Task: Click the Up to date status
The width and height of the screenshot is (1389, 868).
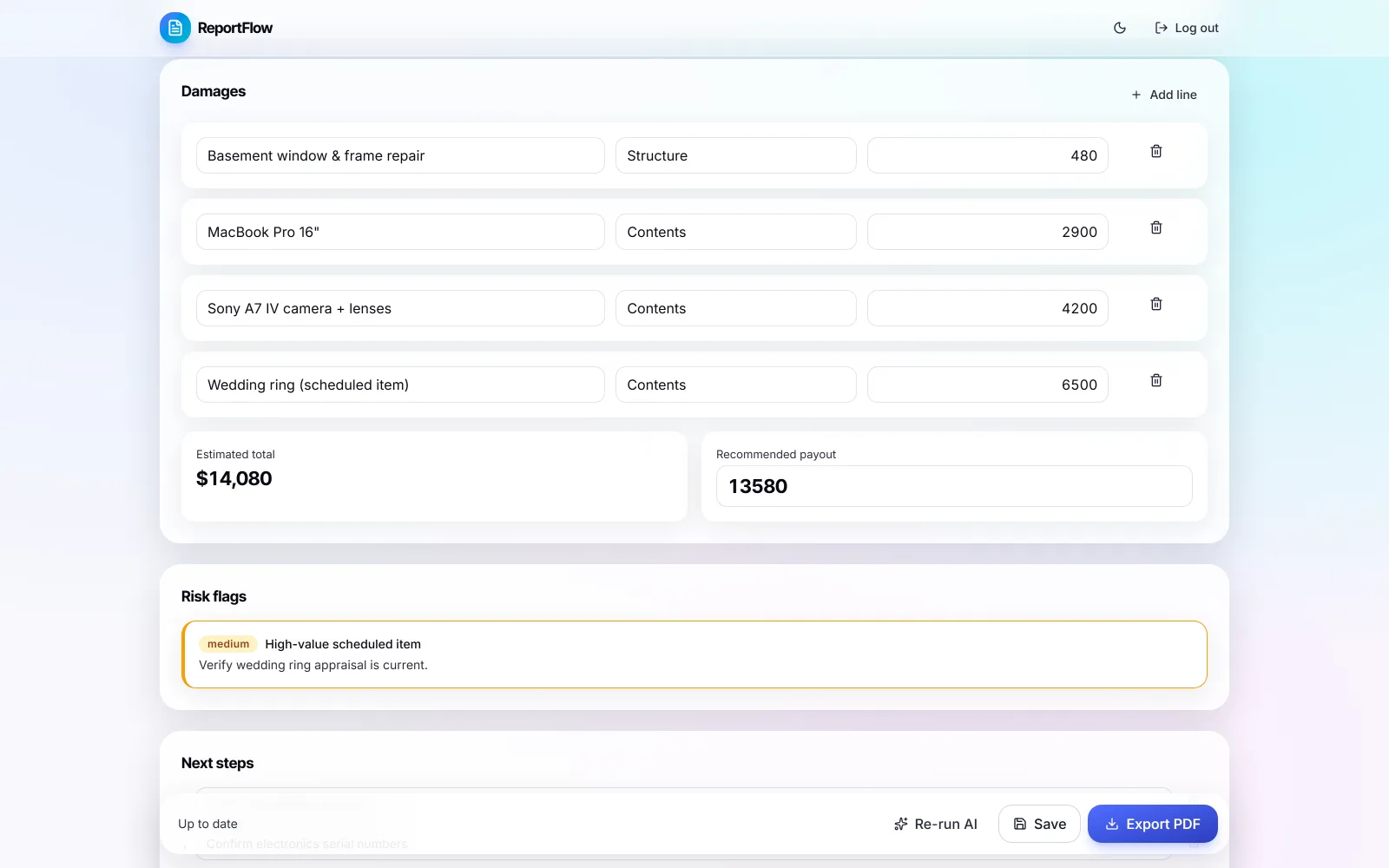Action: pos(207,824)
